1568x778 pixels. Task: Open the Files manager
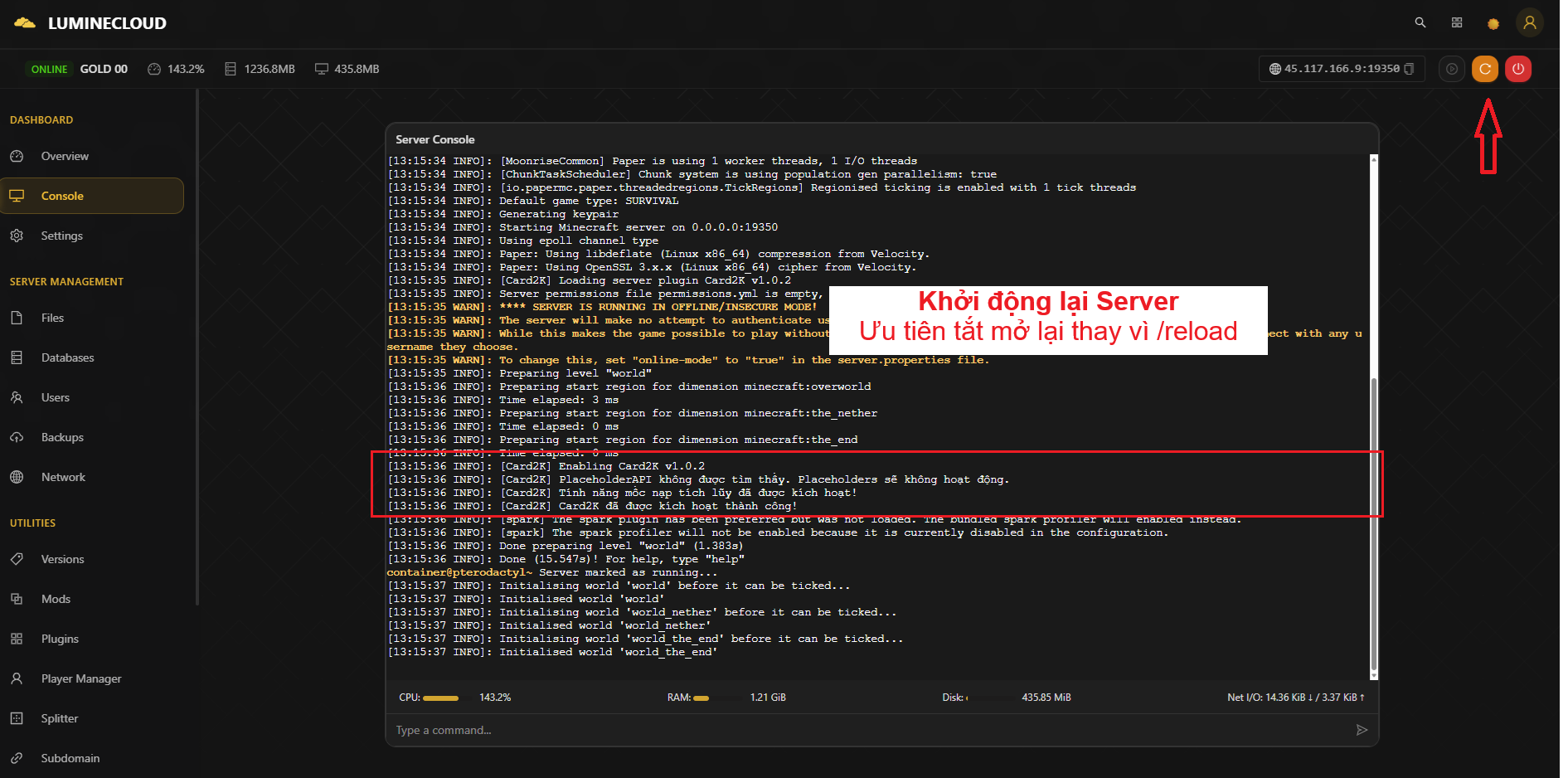coord(52,318)
